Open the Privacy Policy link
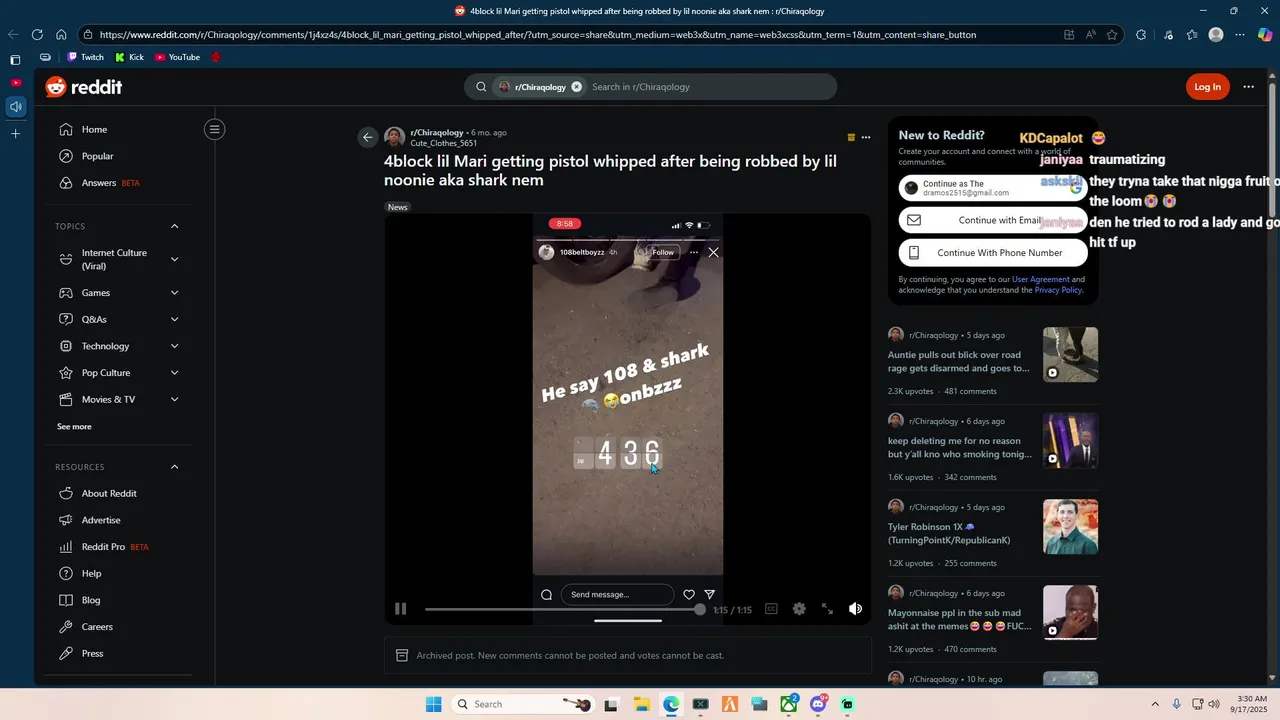This screenshot has height=720, width=1280. pyautogui.click(x=1058, y=290)
